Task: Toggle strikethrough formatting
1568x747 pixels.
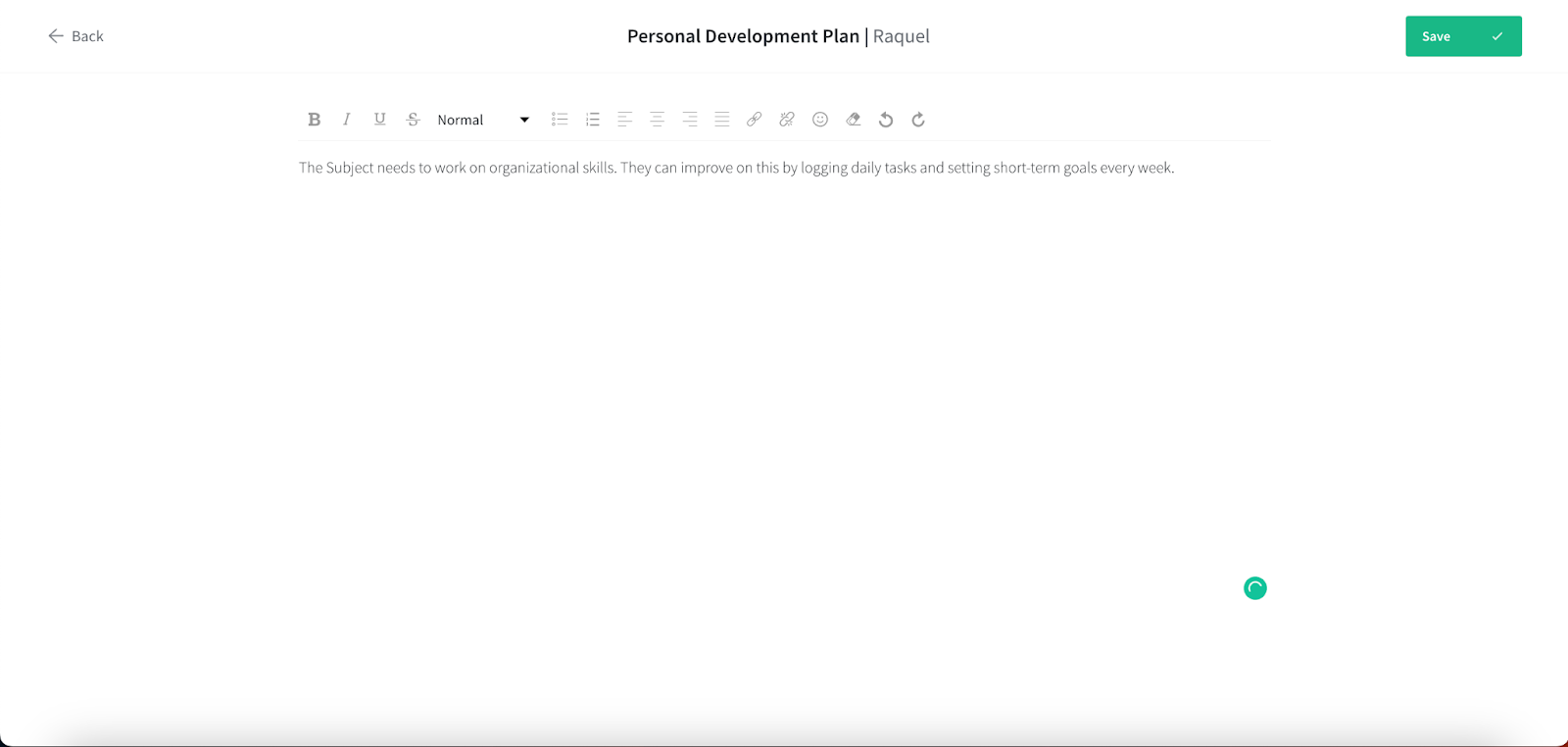Action: 413,120
